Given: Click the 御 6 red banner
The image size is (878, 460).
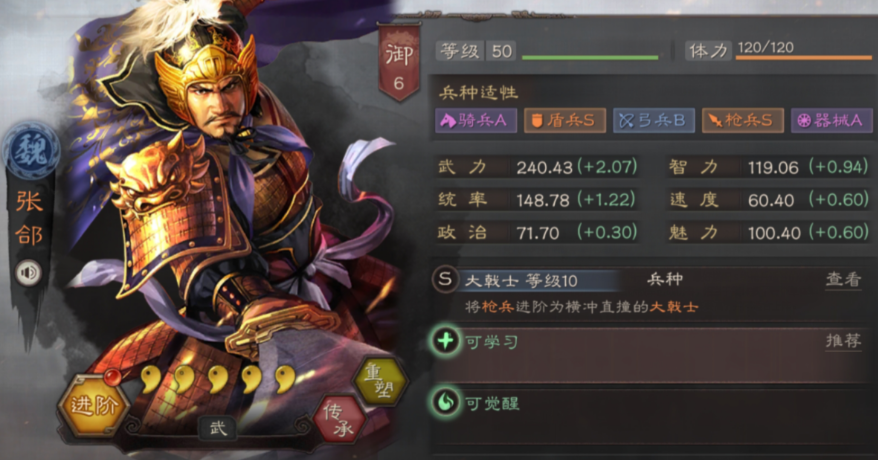Looking at the screenshot, I should click(399, 63).
